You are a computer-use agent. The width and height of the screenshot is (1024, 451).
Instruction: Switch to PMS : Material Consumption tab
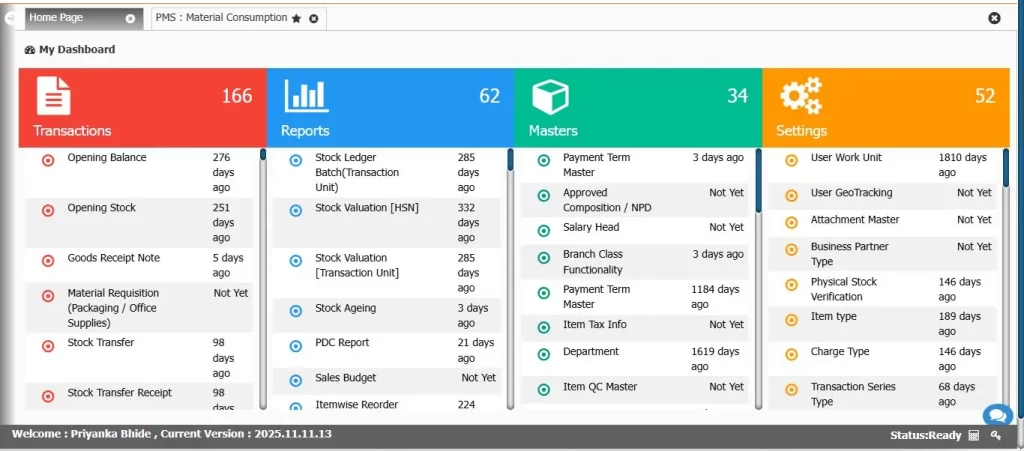click(220, 18)
